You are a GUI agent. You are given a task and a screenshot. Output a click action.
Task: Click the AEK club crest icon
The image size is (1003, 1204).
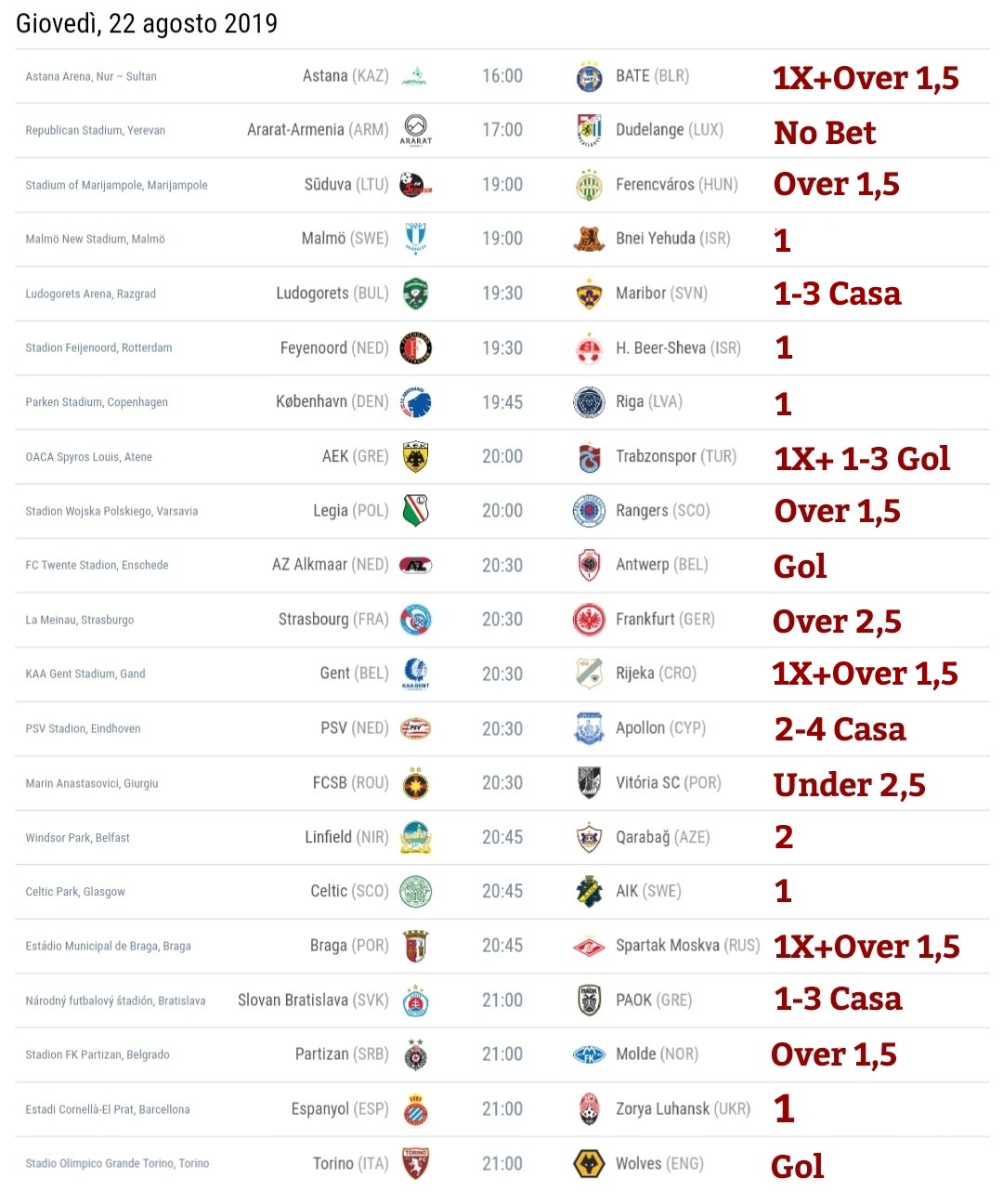pyautogui.click(x=415, y=457)
